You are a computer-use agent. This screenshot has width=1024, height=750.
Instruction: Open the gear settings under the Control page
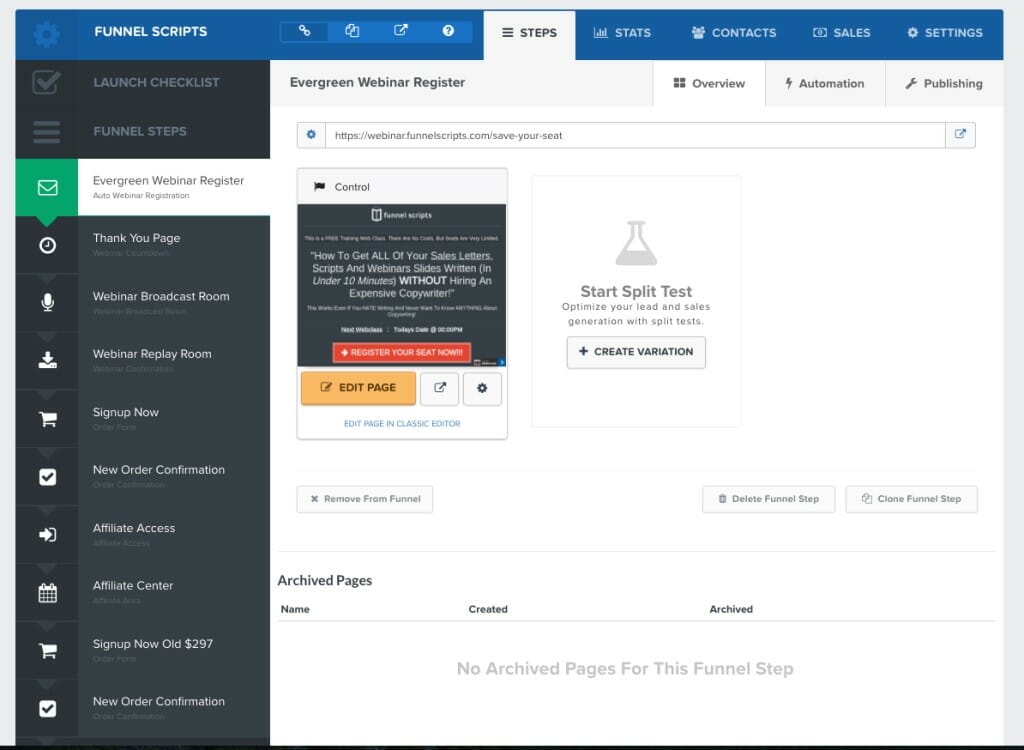point(482,389)
